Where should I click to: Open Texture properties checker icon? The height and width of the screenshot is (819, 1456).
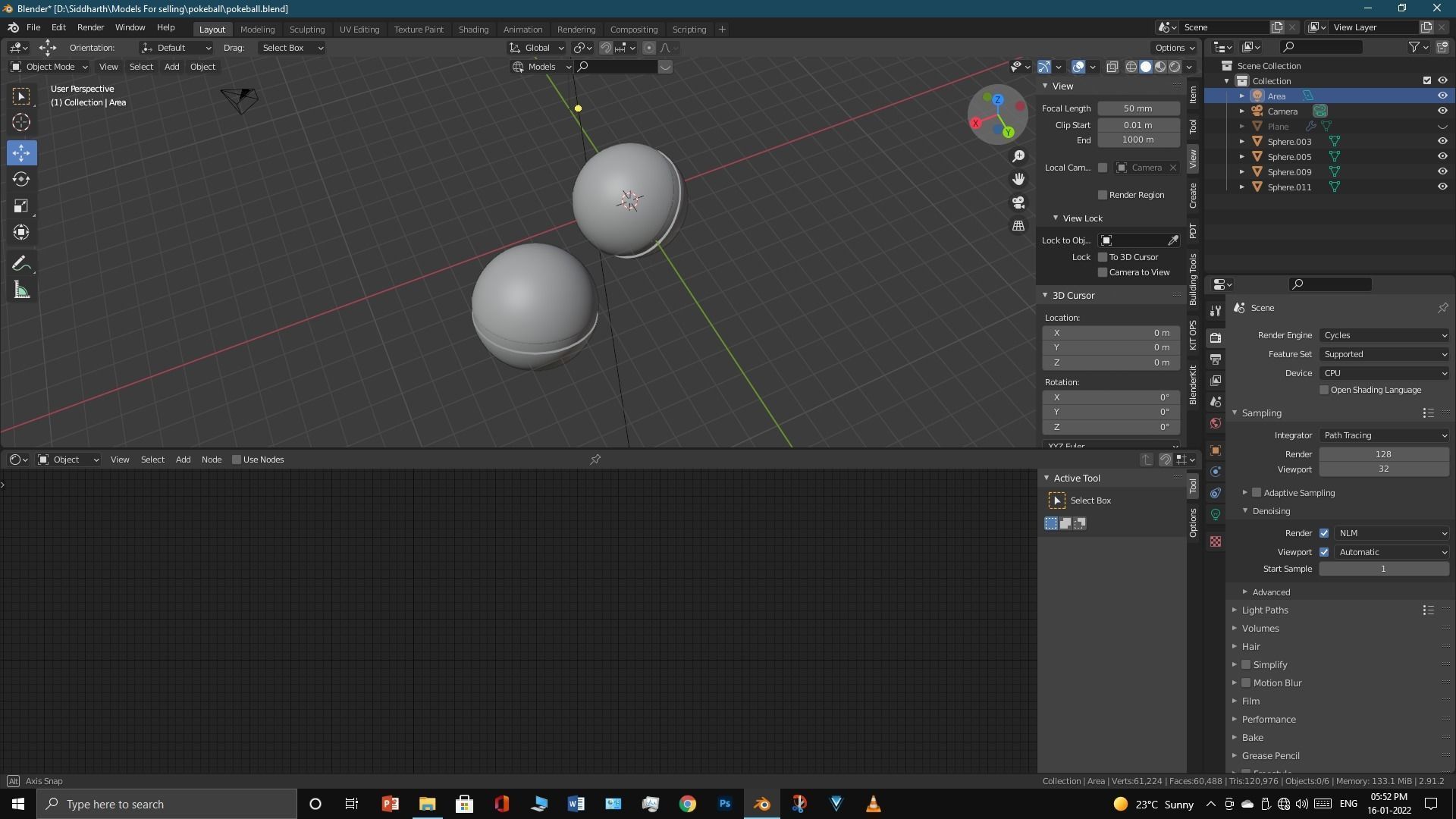pyautogui.click(x=1216, y=541)
